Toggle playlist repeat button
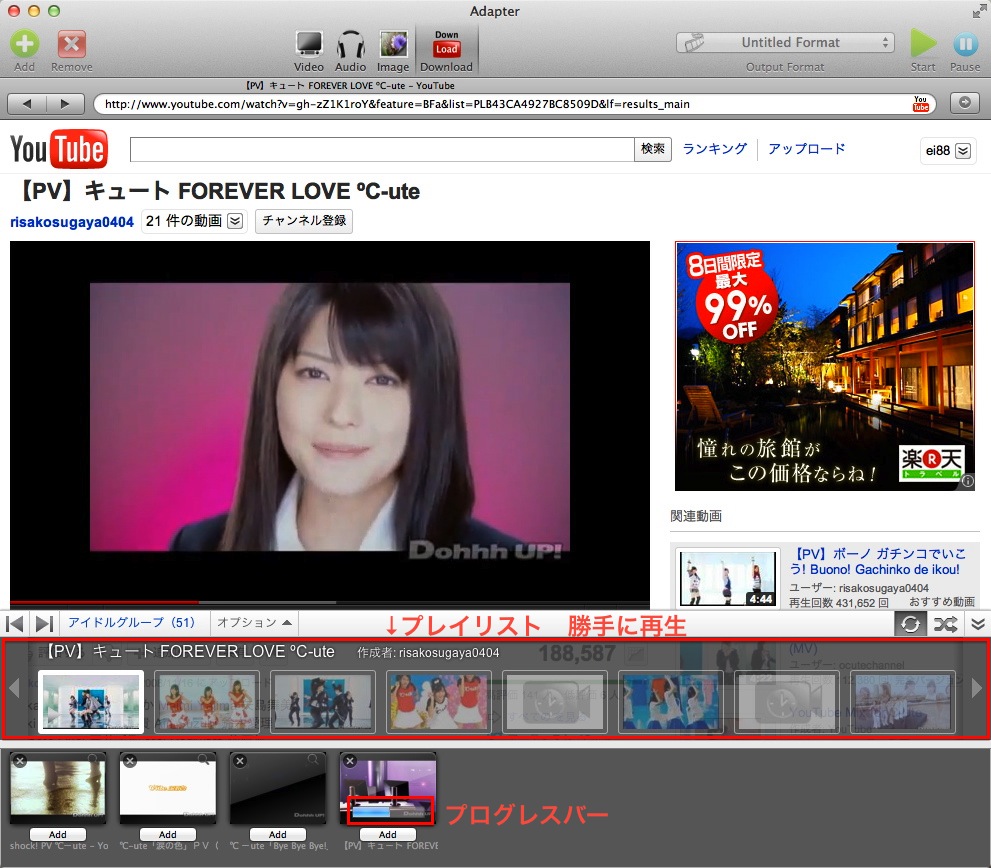Screen dimensions: 991x868 point(910,624)
